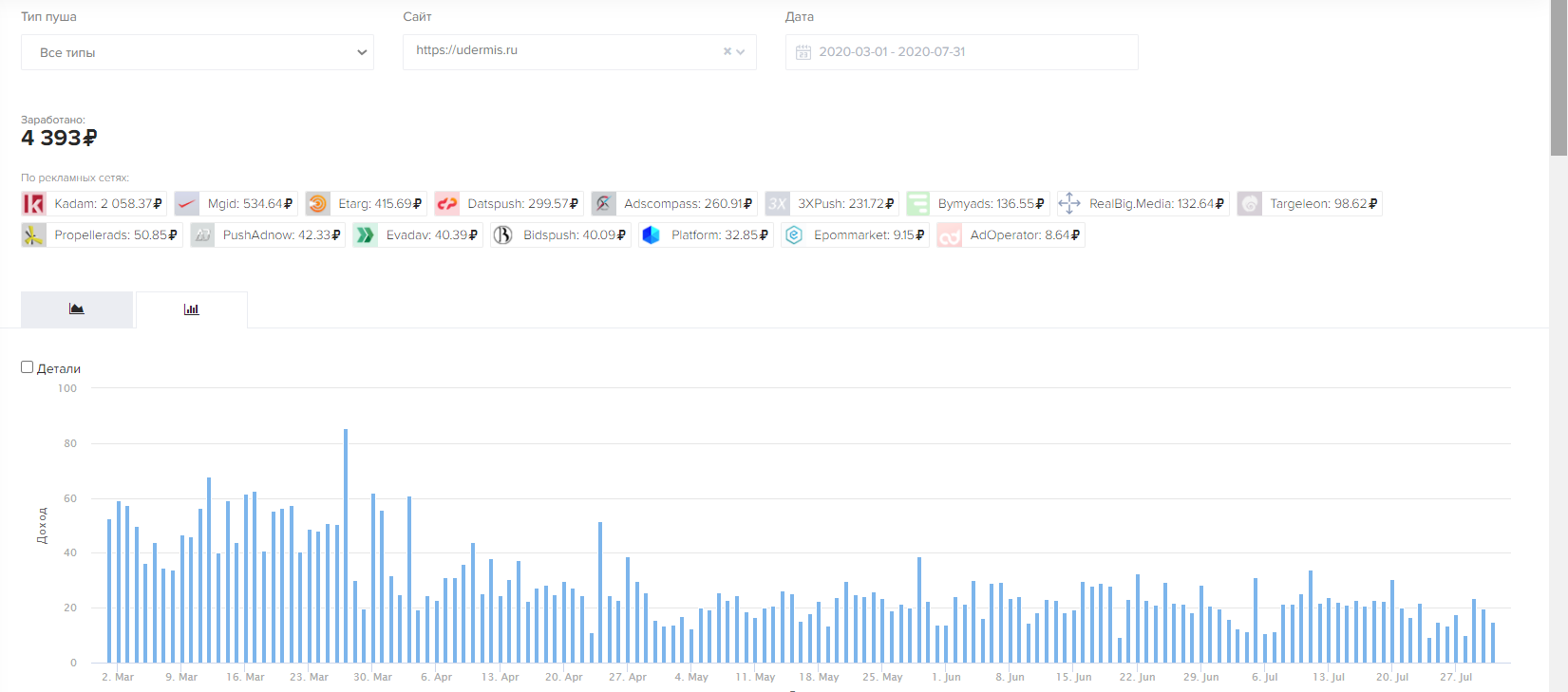
Task: Switch to the bar chart tab
Action: coord(192,309)
